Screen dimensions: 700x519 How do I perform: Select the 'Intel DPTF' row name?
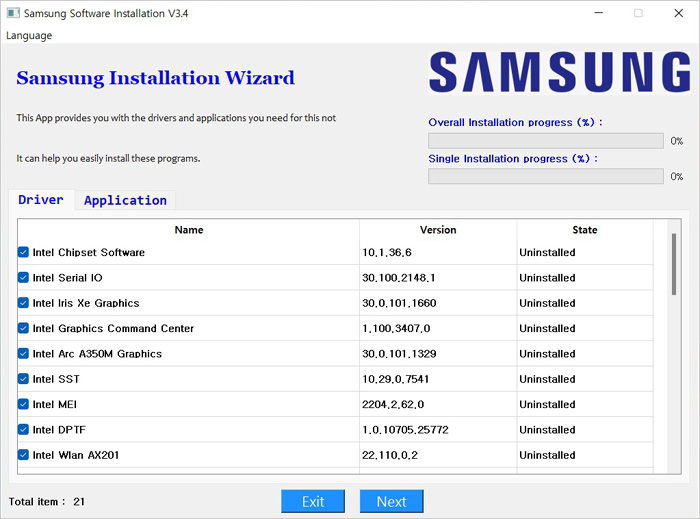pyautogui.click(x=59, y=430)
